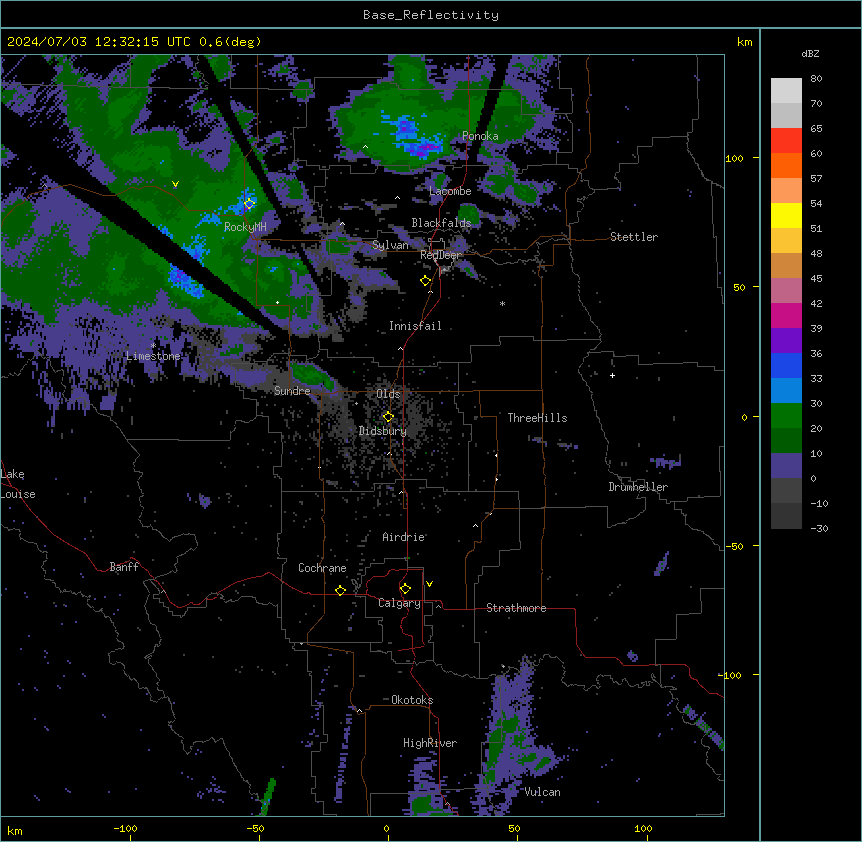This screenshot has height=842, width=862.
Task: Click the yellow diamond marker south of RedDeer
Action: tap(425, 281)
